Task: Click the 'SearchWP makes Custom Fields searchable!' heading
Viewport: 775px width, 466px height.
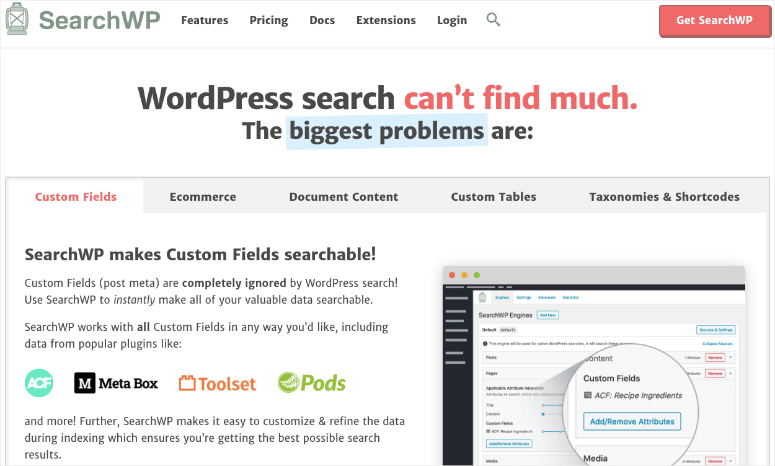Action: point(200,254)
